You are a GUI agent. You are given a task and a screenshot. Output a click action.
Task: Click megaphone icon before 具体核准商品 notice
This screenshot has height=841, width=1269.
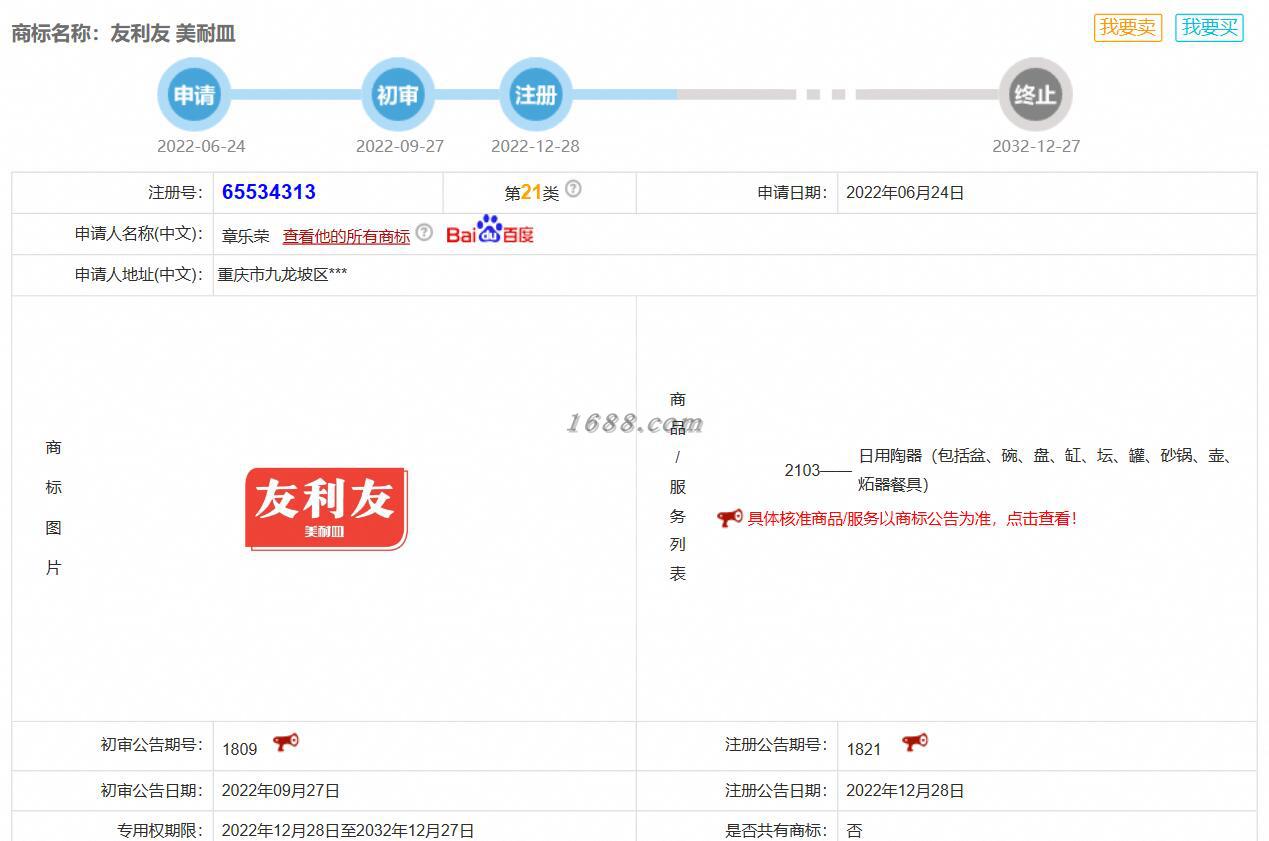click(x=729, y=518)
